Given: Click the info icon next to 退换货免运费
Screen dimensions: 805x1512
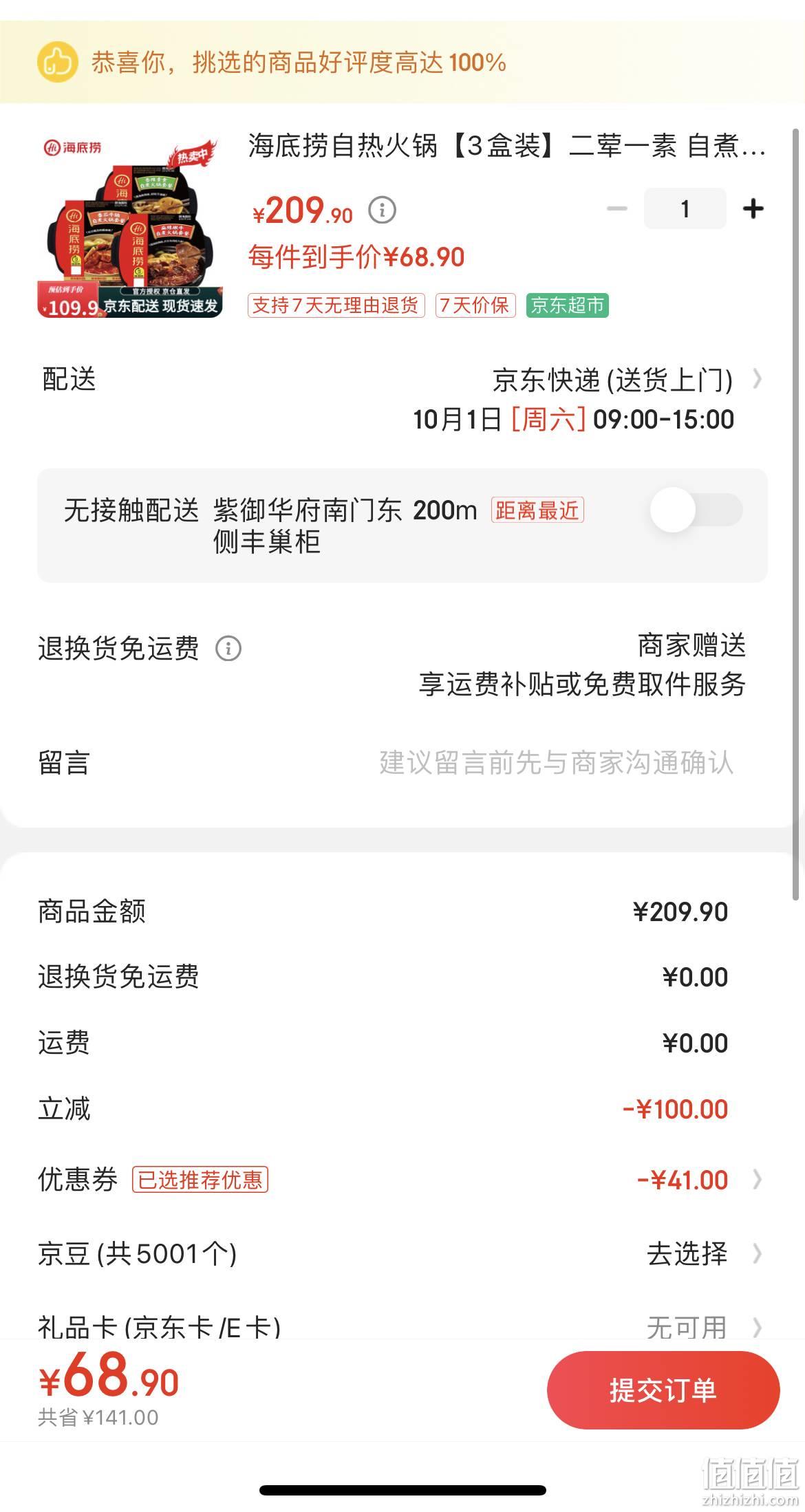Looking at the screenshot, I should [x=228, y=649].
